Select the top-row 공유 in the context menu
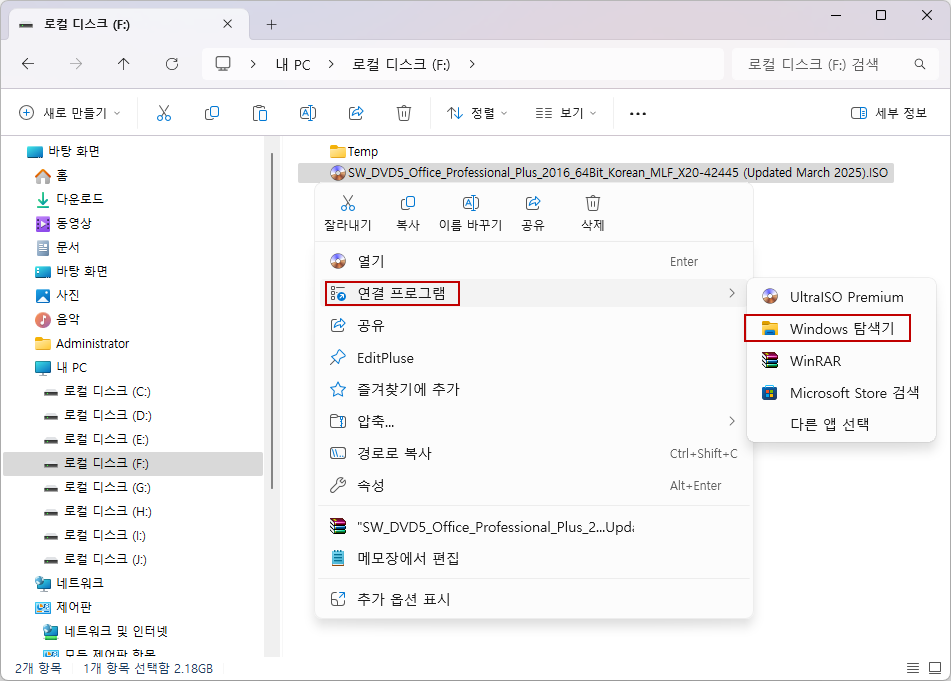Viewport: 951px width, 681px height. pos(533,213)
